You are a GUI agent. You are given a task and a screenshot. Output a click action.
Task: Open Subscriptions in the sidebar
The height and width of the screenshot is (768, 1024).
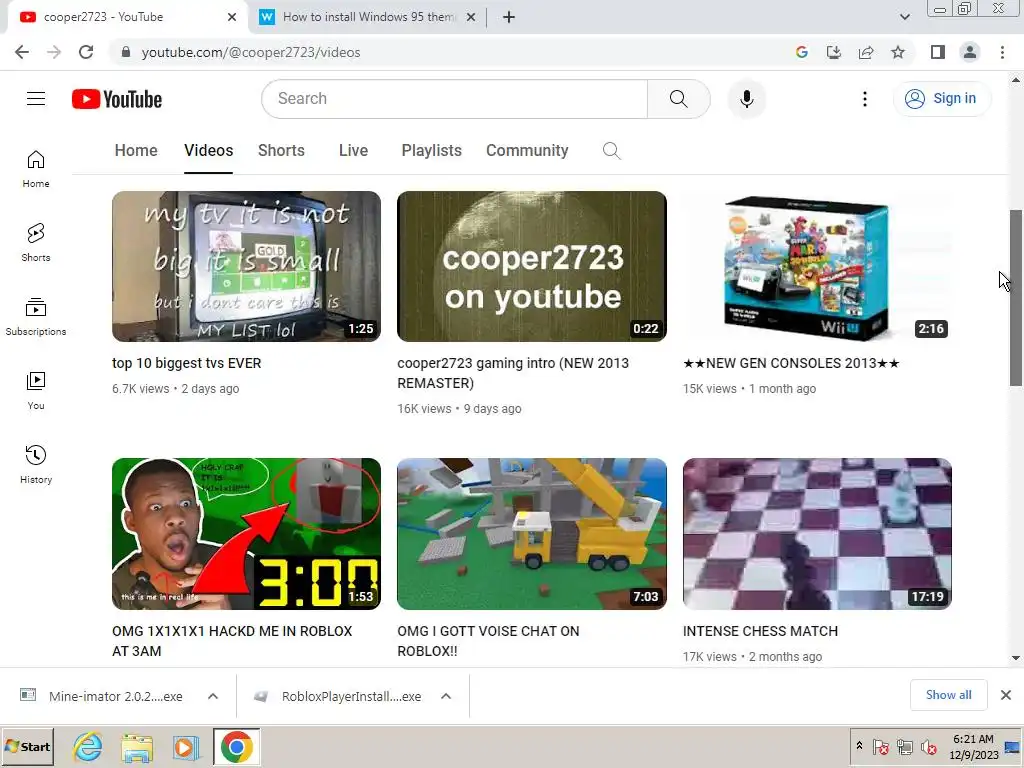[36, 317]
